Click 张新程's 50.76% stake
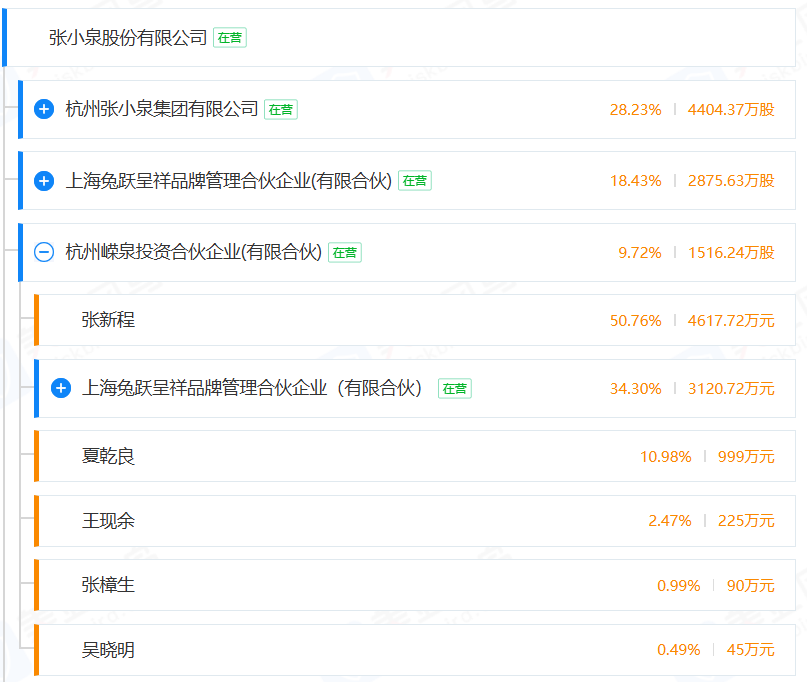The image size is (807, 682). [636, 321]
